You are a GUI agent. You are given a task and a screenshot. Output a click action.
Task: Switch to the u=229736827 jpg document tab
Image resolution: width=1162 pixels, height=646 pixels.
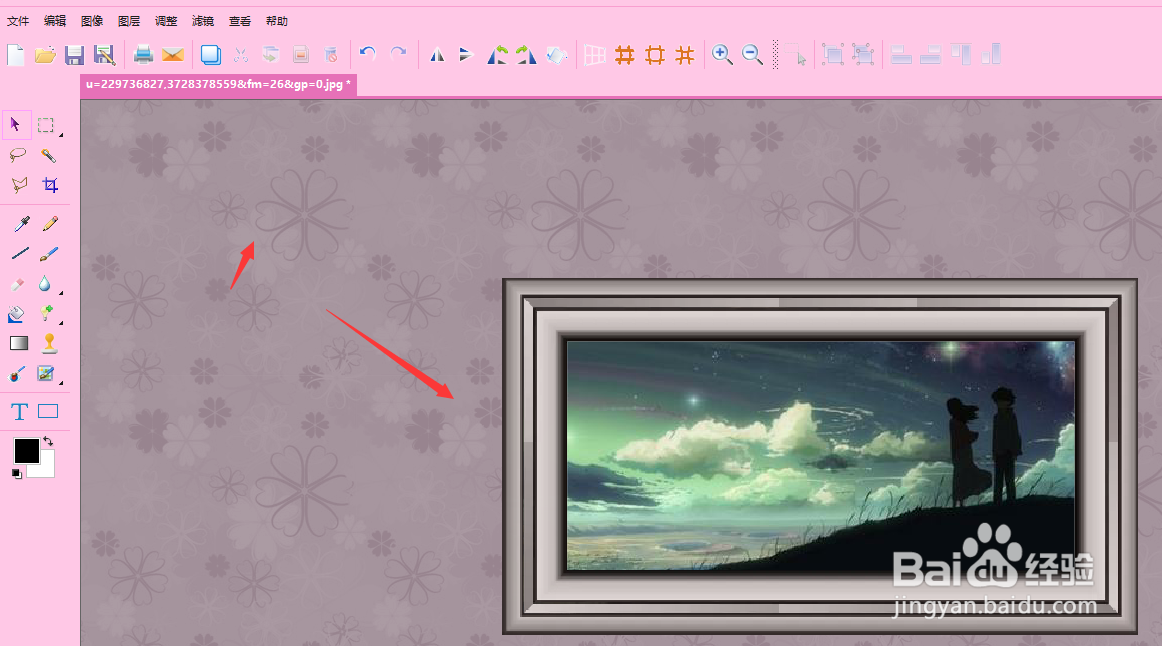point(219,84)
